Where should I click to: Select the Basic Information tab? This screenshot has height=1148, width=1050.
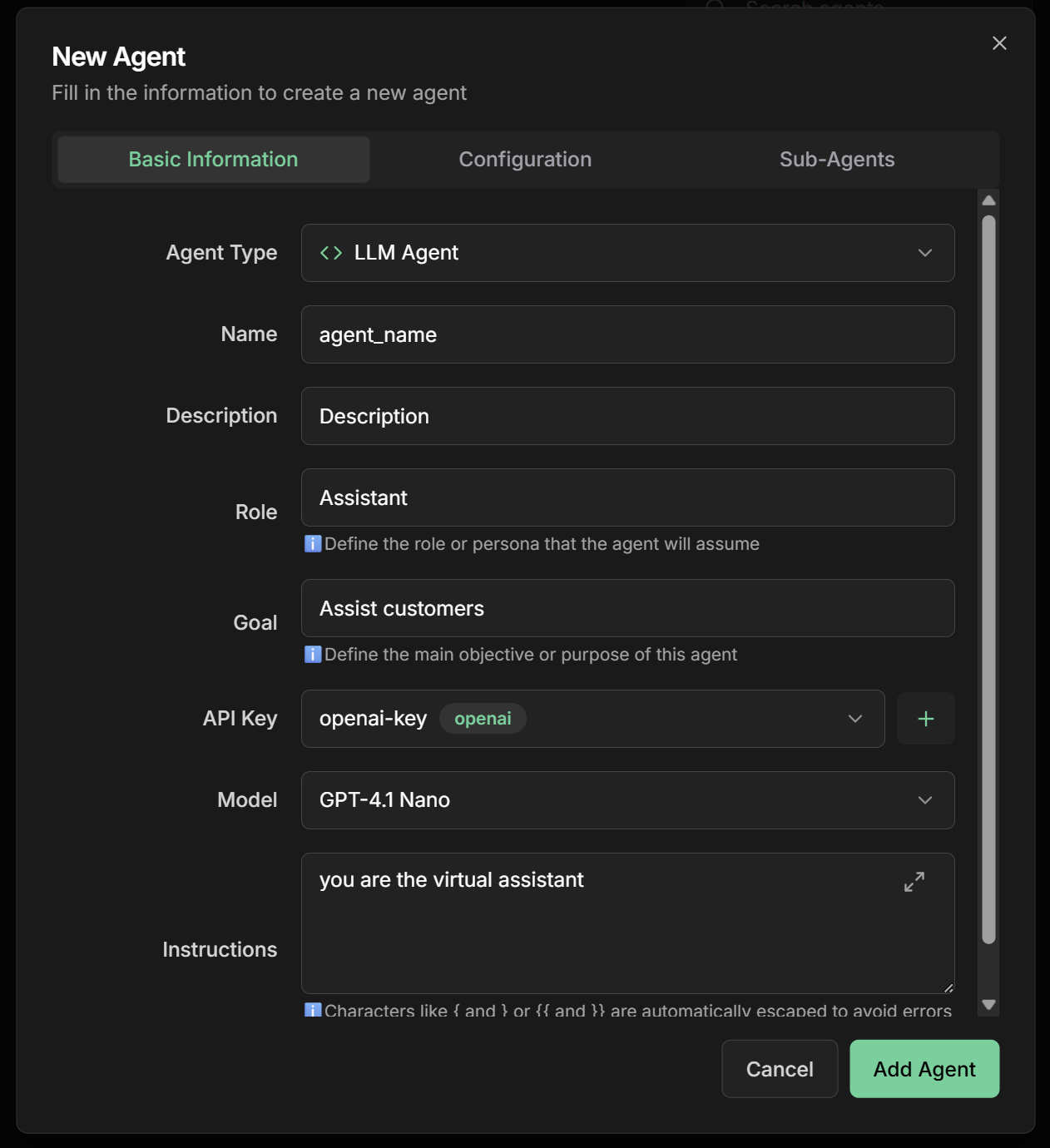coord(212,159)
